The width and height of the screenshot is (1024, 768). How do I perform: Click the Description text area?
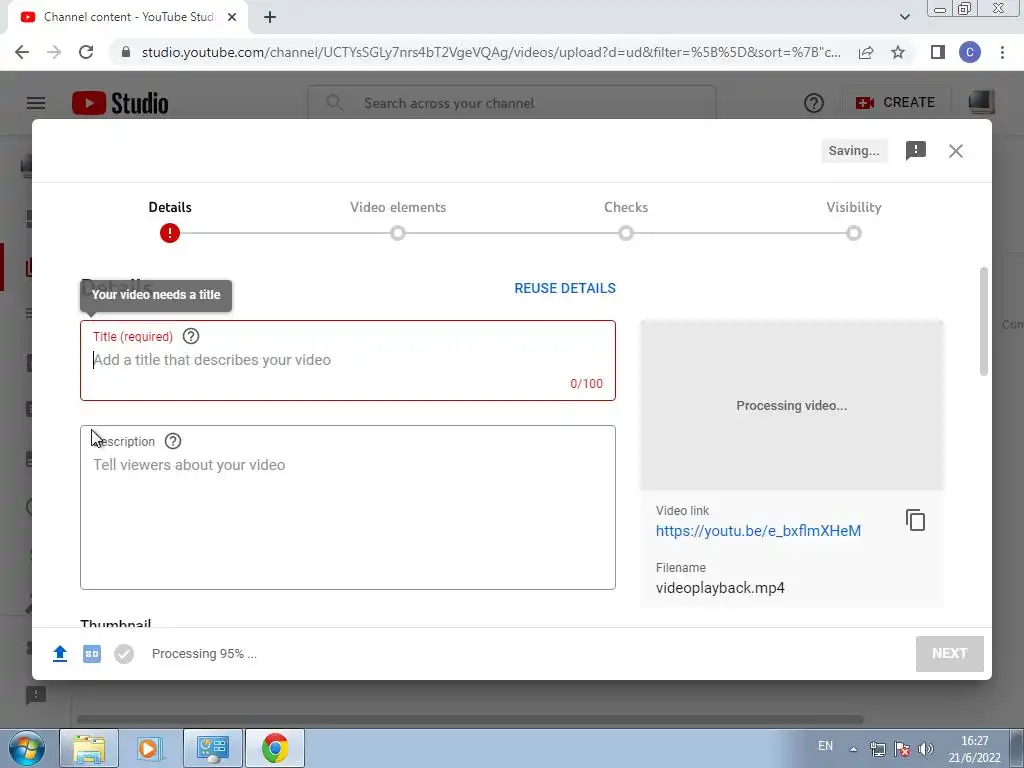348,507
